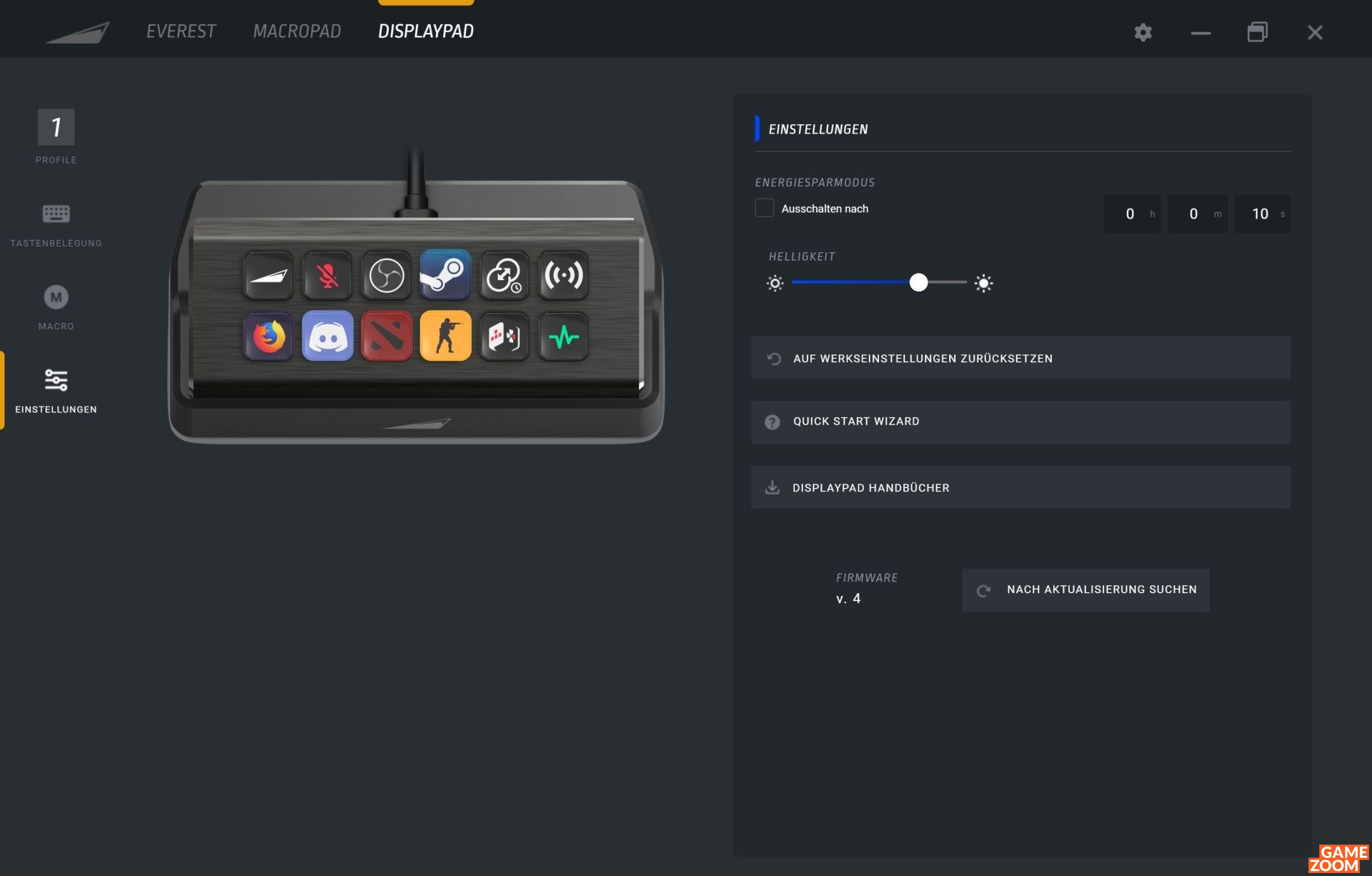
Task: Click the hours field of sleep timer
Action: click(1132, 214)
